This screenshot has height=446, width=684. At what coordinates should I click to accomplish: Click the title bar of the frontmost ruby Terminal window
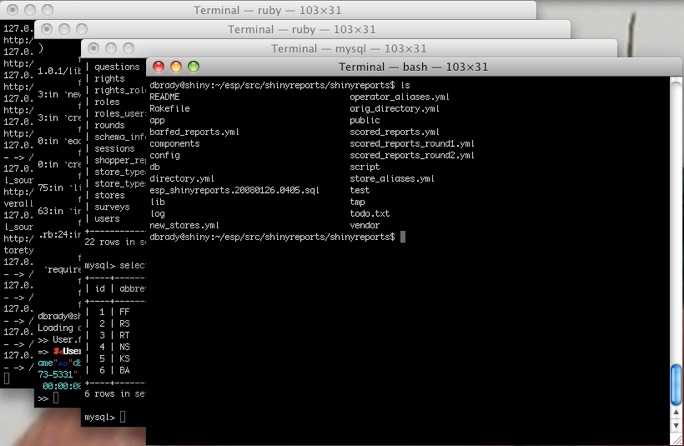[x=302, y=29]
